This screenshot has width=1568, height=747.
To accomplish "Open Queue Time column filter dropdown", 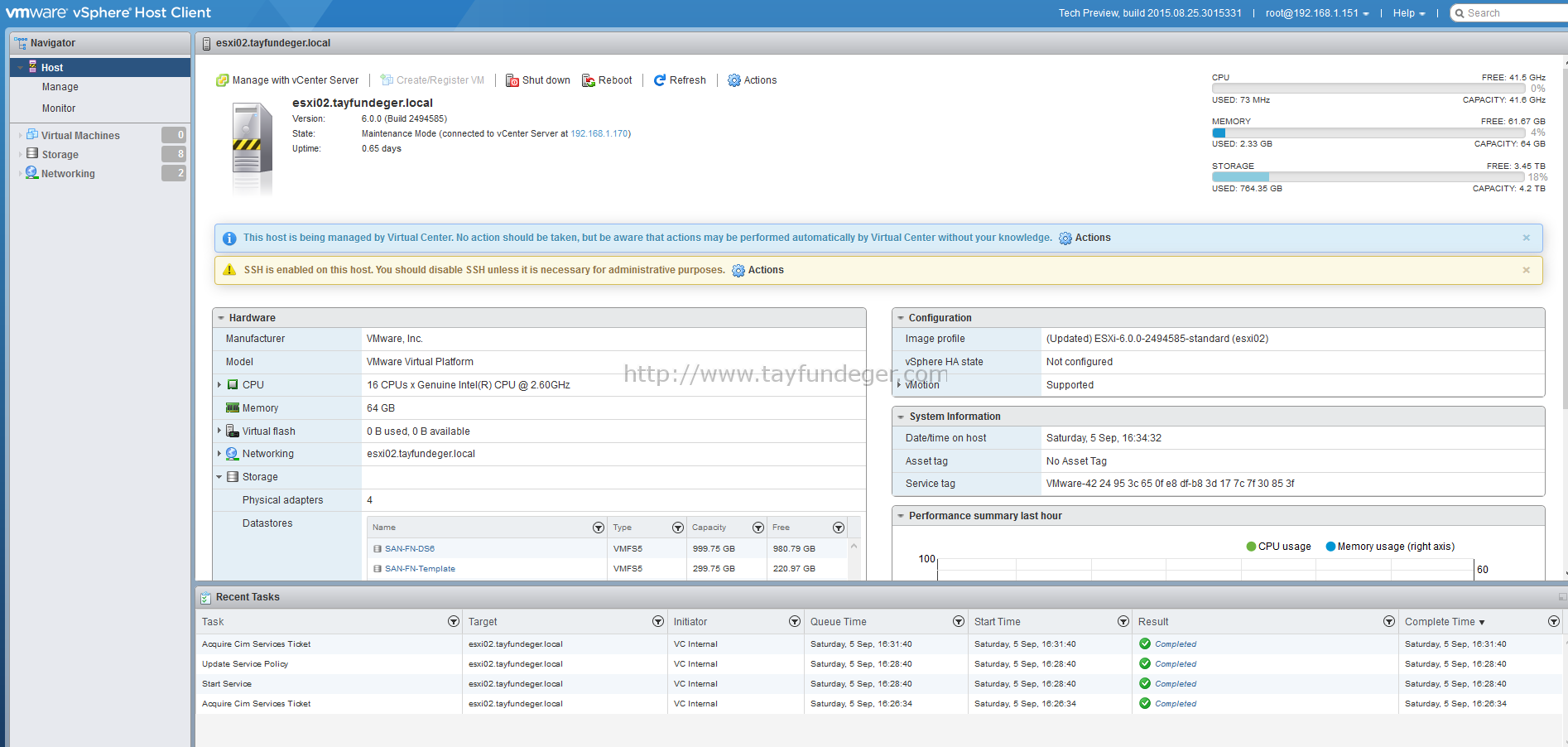I will click(959, 621).
